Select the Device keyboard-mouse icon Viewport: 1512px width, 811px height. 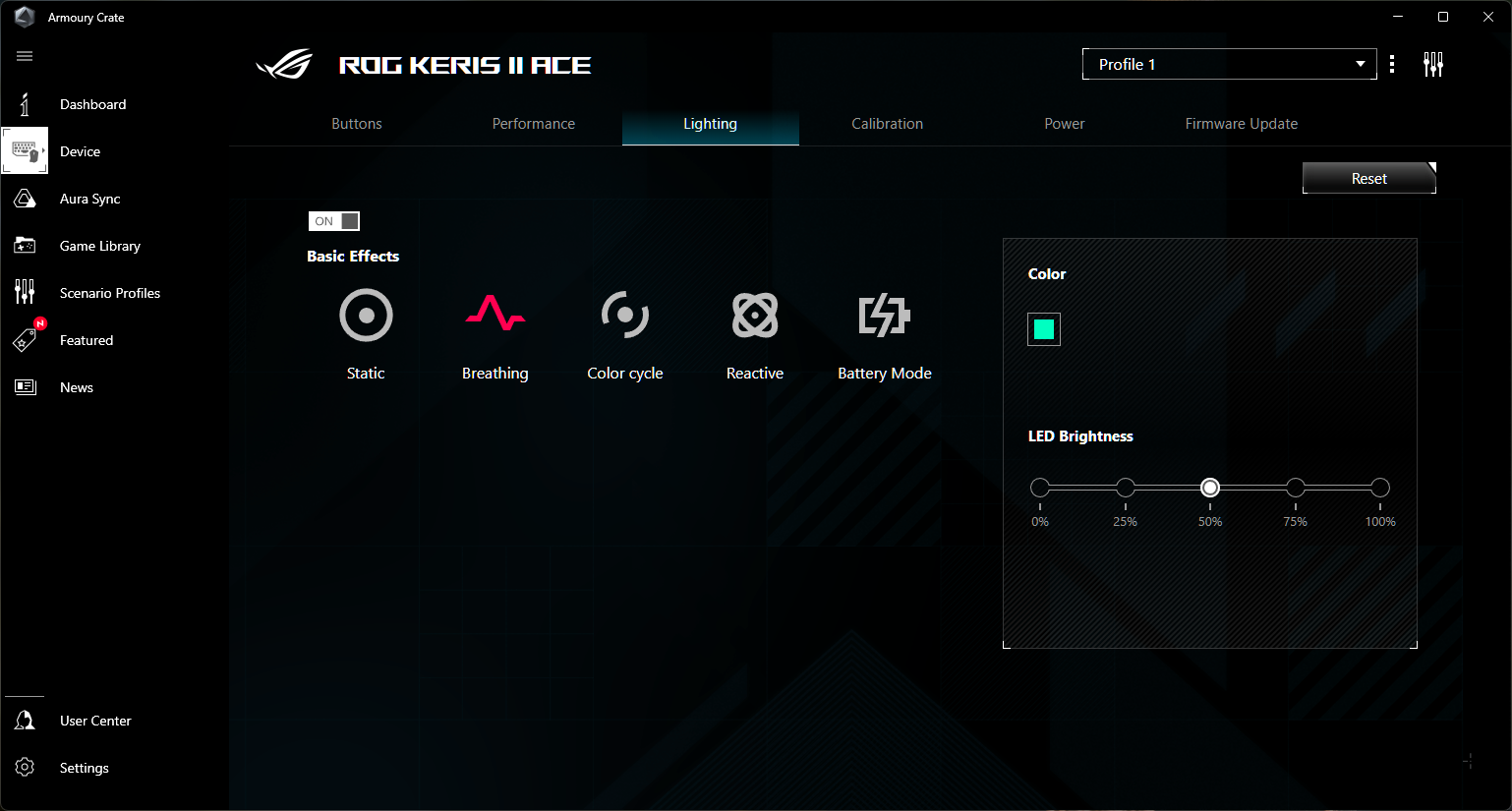25,150
